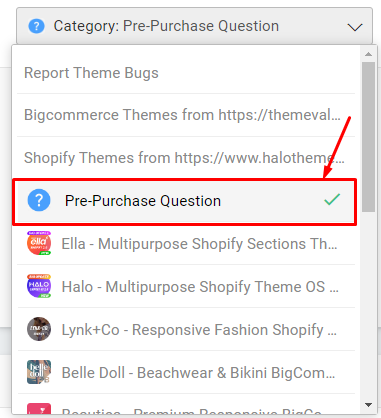Click the Lynk+Co round logo icon
This screenshot has width=381, height=418.
(x=39, y=329)
